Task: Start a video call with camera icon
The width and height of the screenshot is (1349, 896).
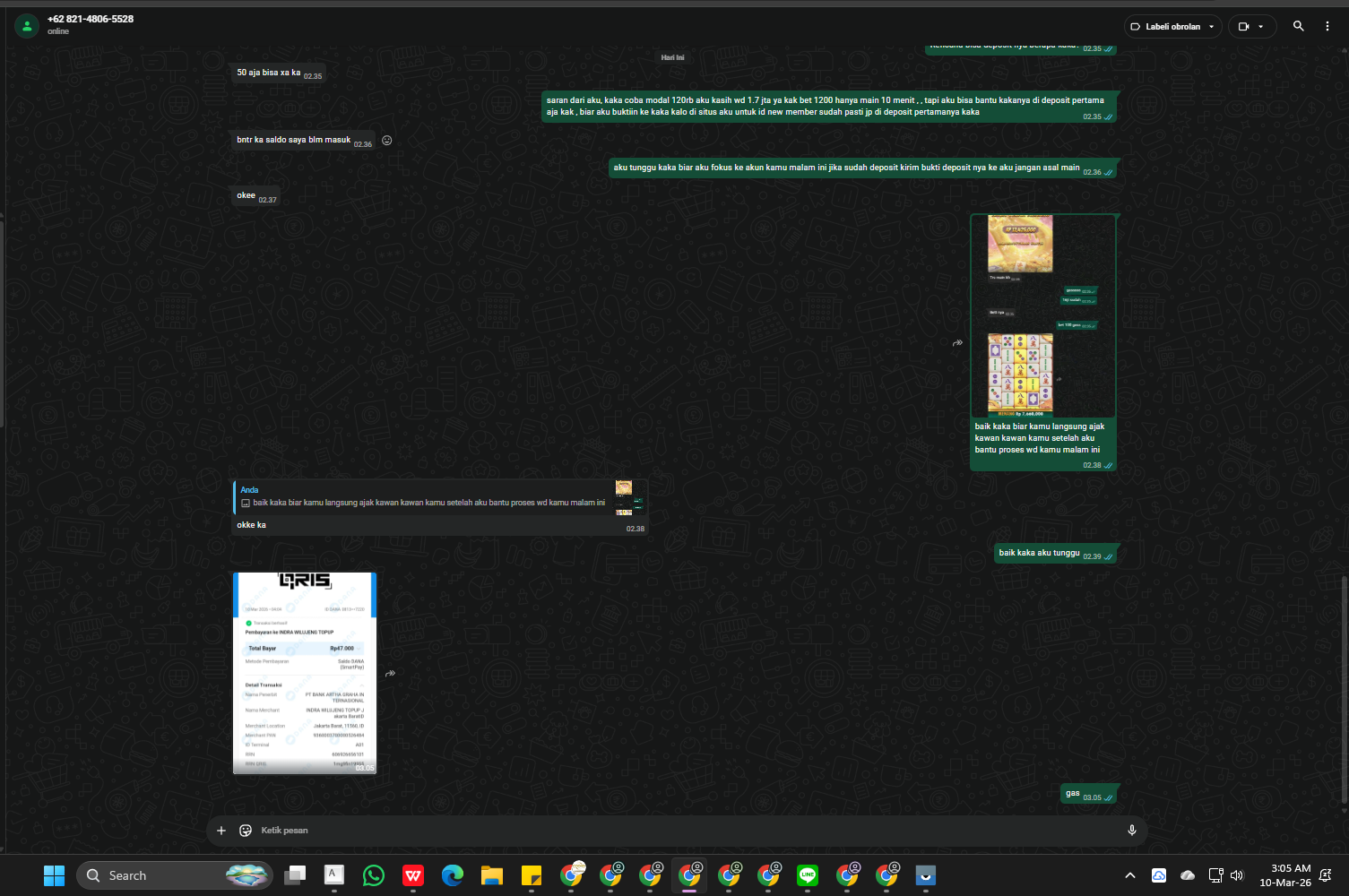Action: click(x=1243, y=26)
